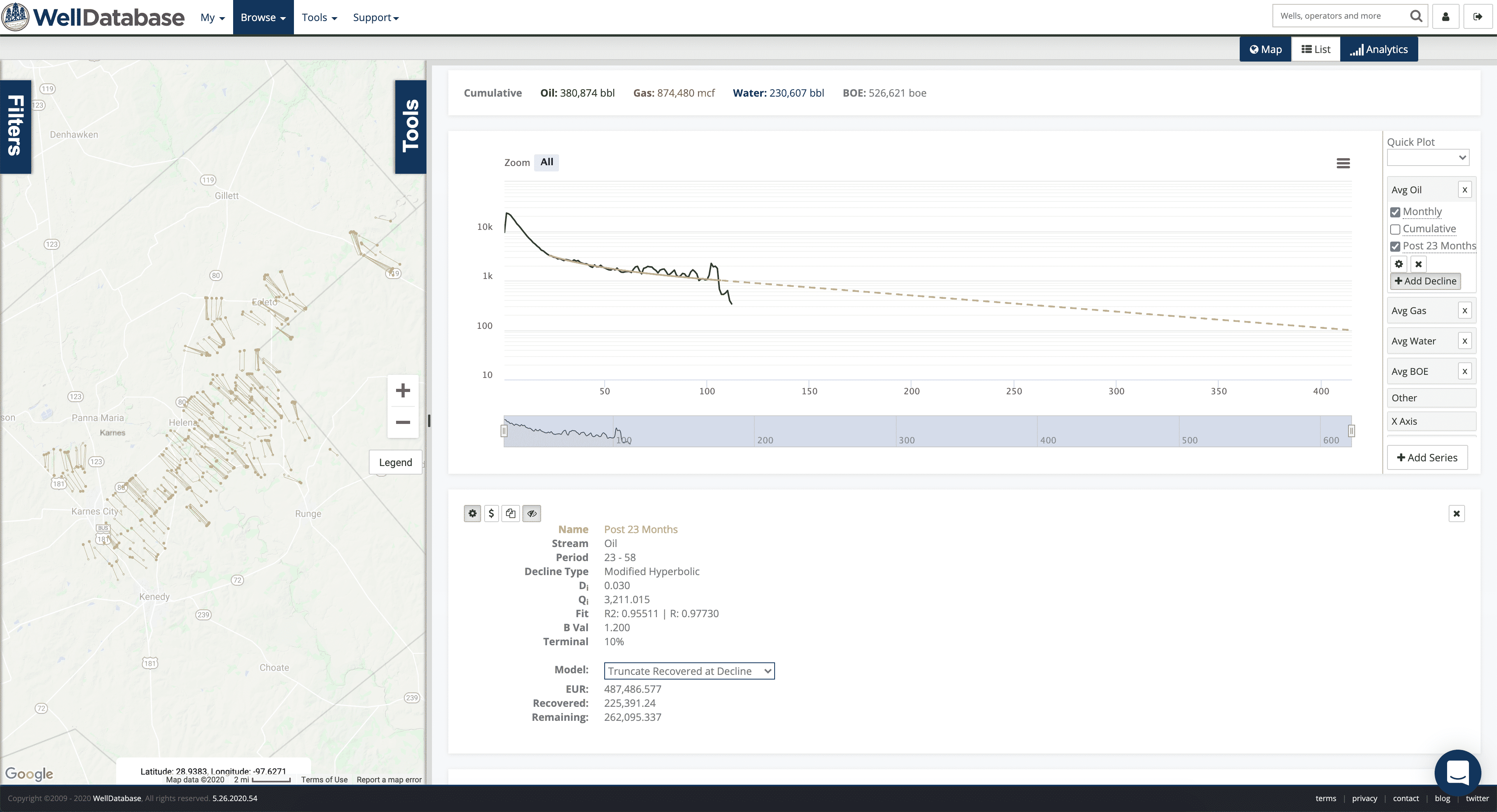This screenshot has height=812, width=1497.
Task: Click the left navigator range handle
Action: (x=504, y=431)
